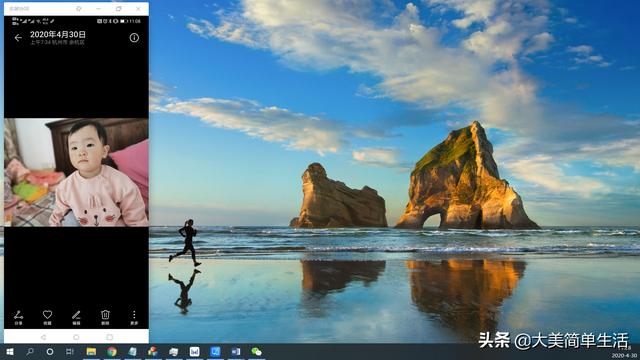Open photo info via the circled i icon
Image resolution: width=640 pixels, height=360 pixels.
pos(134,38)
